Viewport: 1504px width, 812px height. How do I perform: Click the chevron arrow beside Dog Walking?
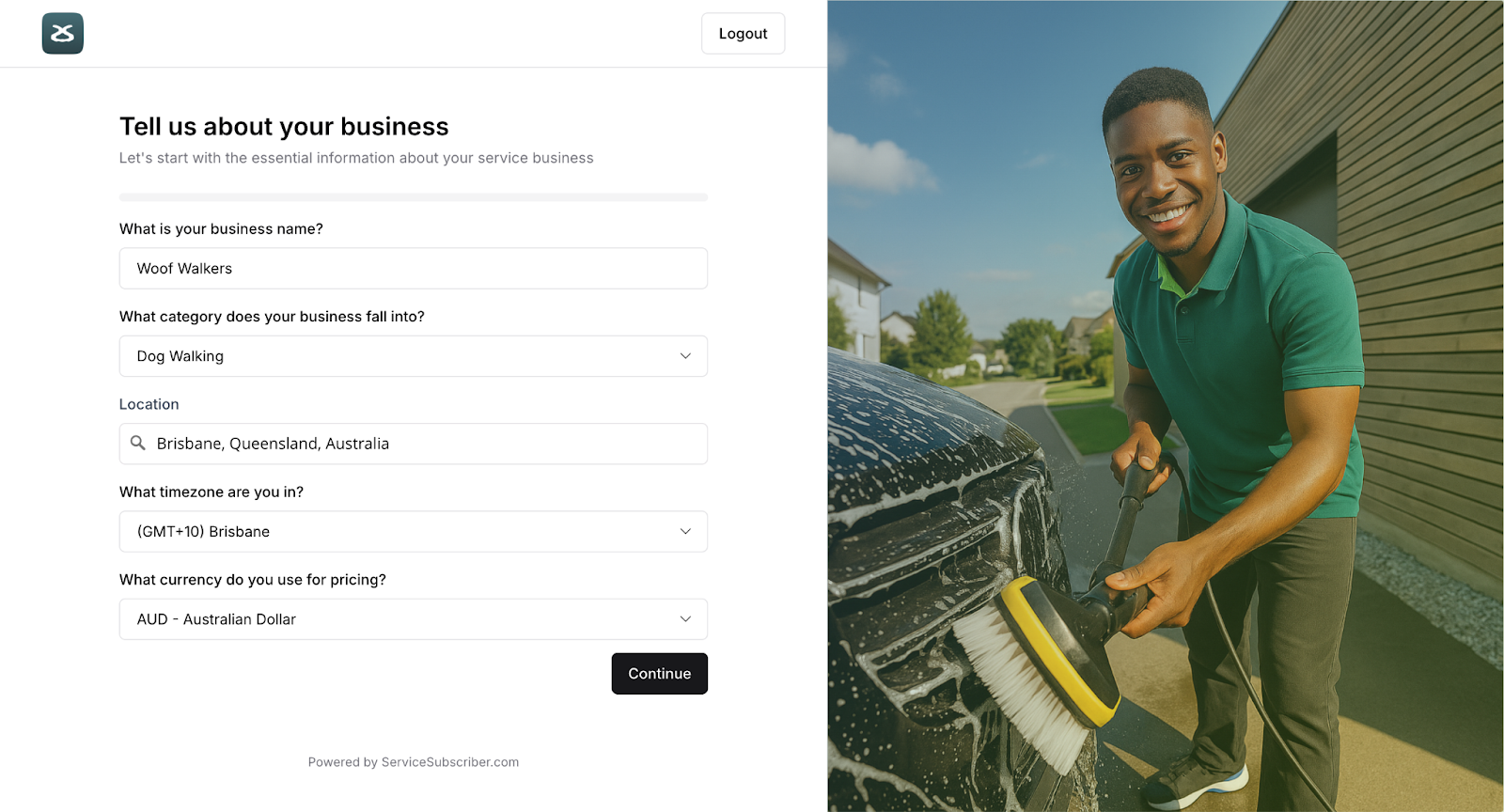click(685, 356)
